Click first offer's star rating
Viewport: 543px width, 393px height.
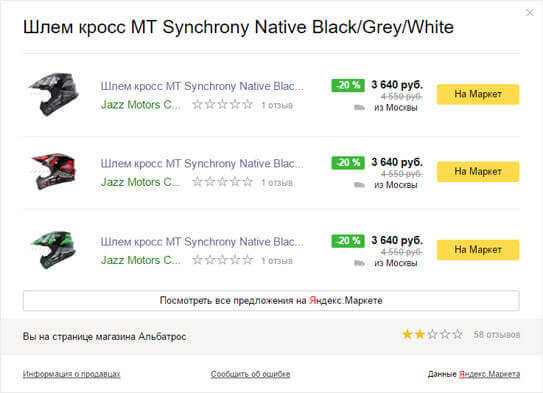click(x=223, y=104)
